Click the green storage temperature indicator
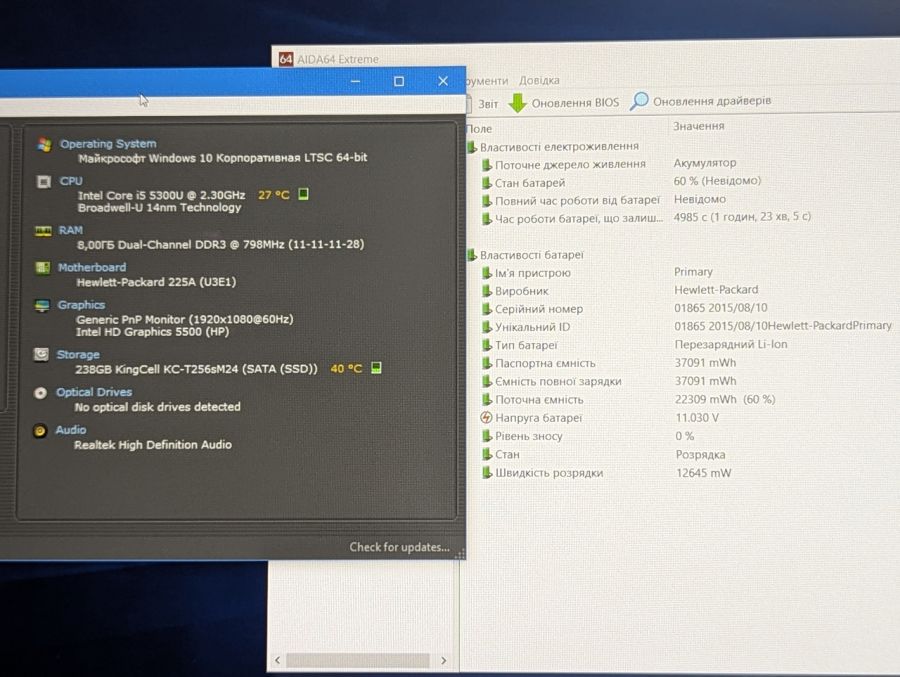900x677 pixels. [x=376, y=367]
